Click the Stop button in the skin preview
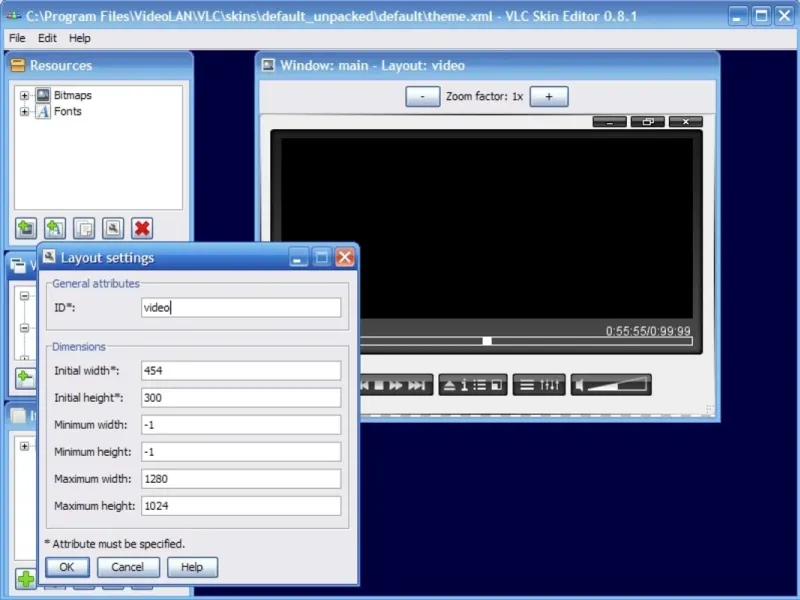 [x=379, y=385]
